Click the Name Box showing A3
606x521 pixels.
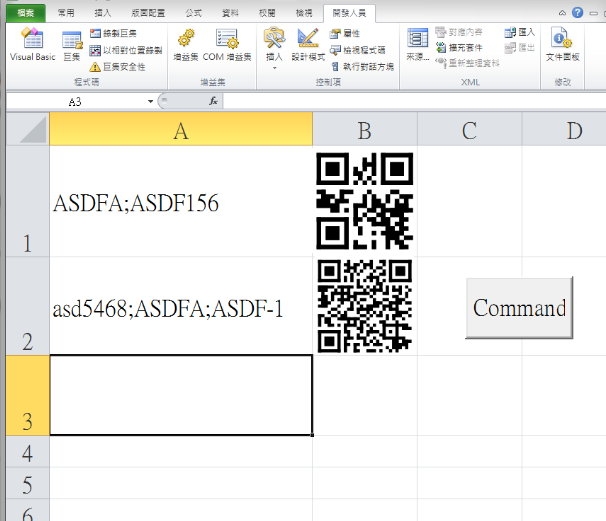[75, 102]
